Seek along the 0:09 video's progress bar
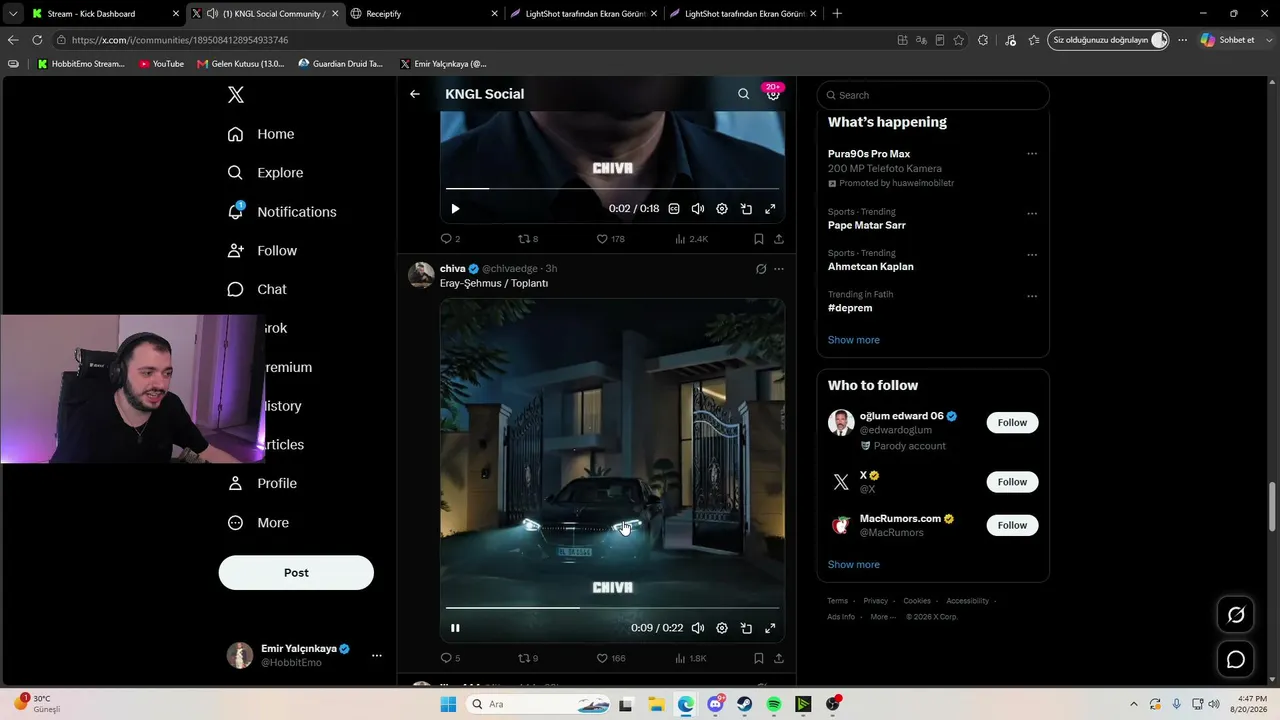Image resolution: width=1280 pixels, height=720 pixels. [x=612, y=607]
